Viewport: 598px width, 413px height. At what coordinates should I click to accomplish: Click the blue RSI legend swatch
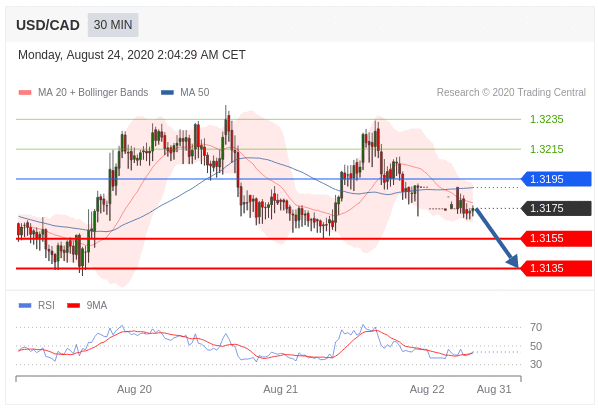(25, 305)
